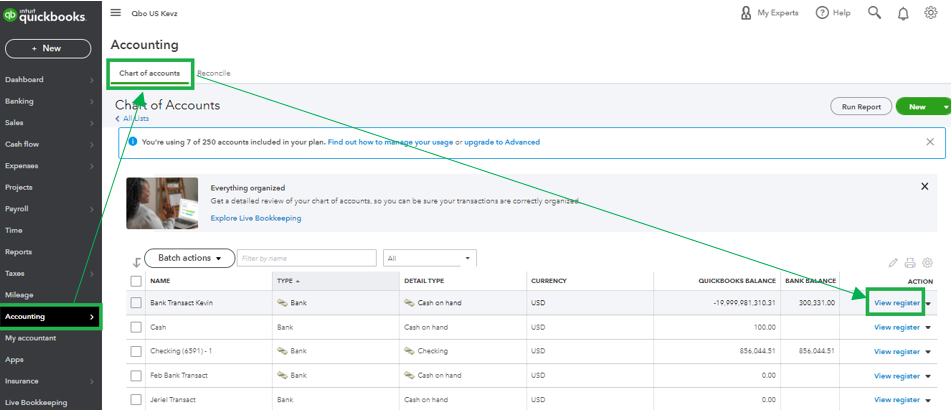Go back via All Lists link
Image resolution: width=952 pixels, height=410 pixels.
(x=132, y=118)
